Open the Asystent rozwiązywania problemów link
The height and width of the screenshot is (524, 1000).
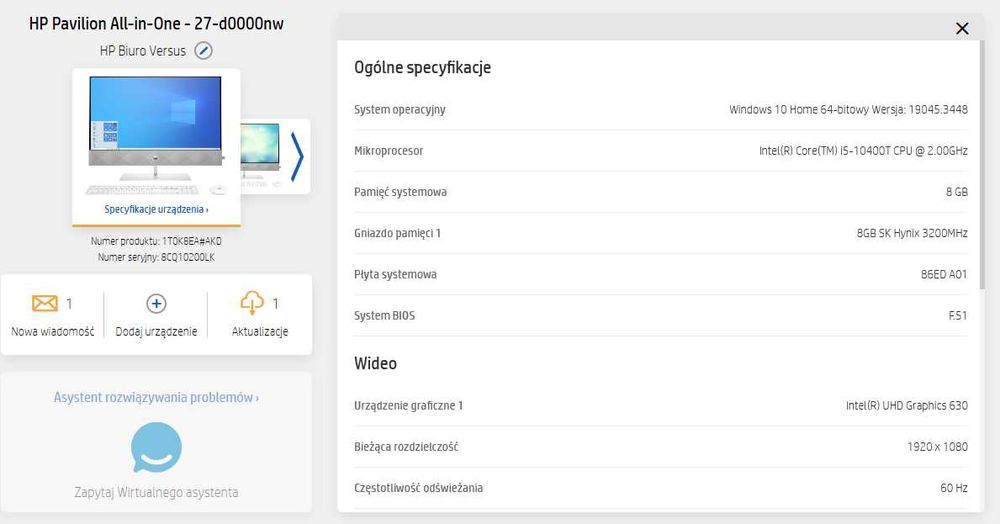tap(156, 397)
